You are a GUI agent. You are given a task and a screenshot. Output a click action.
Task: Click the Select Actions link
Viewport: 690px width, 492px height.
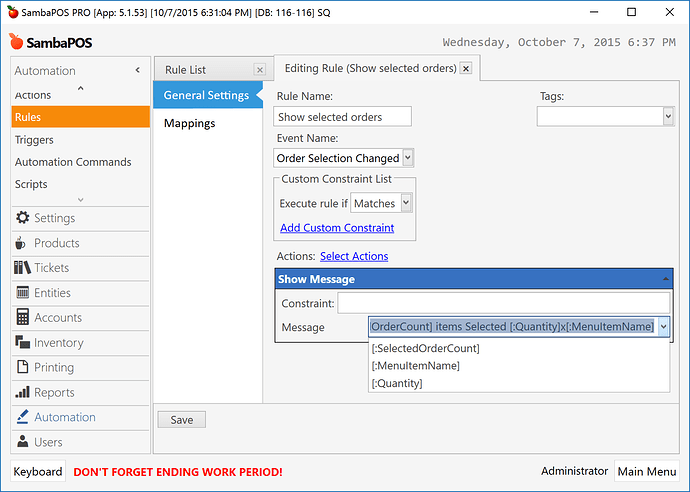pyautogui.click(x=354, y=256)
